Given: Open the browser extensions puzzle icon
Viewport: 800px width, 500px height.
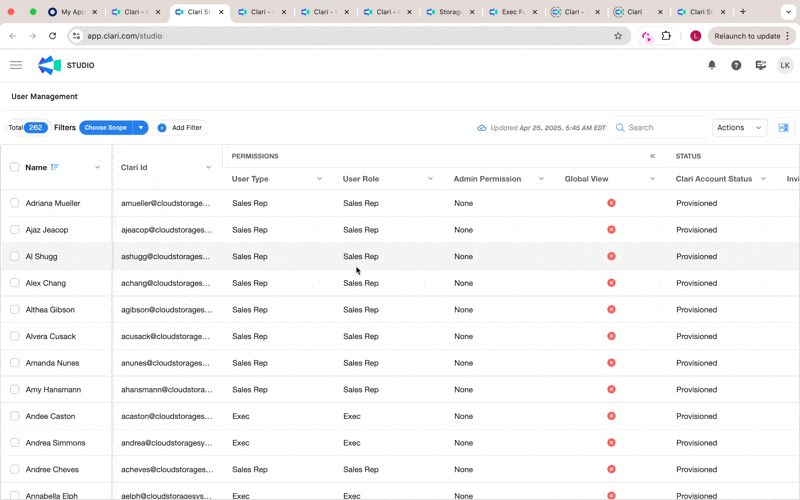Looking at the screenshot, I should pos(666,36).
